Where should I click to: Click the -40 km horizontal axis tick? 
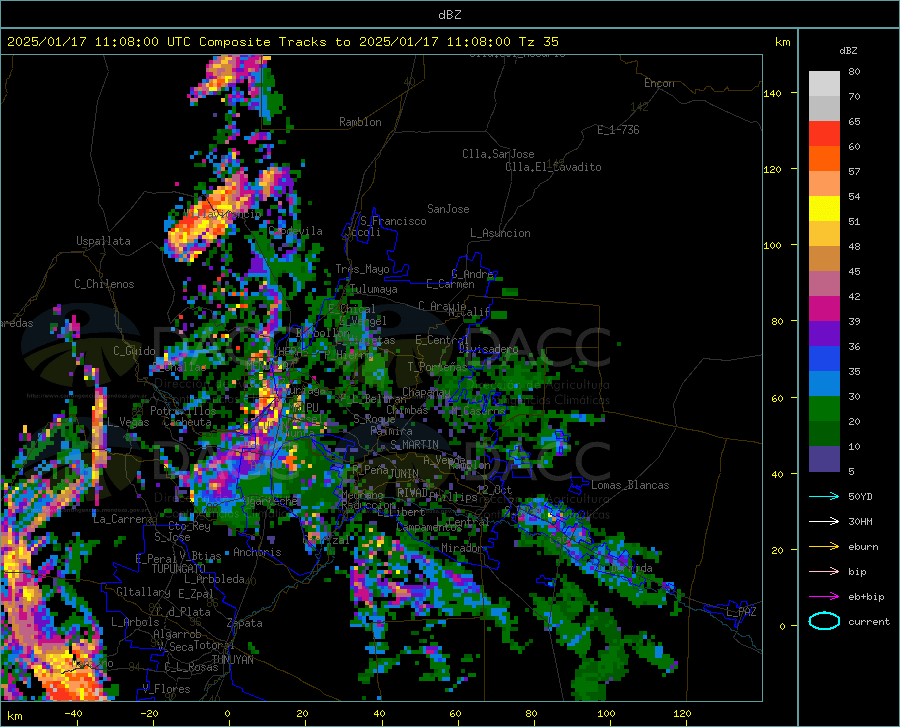(73, 713)
